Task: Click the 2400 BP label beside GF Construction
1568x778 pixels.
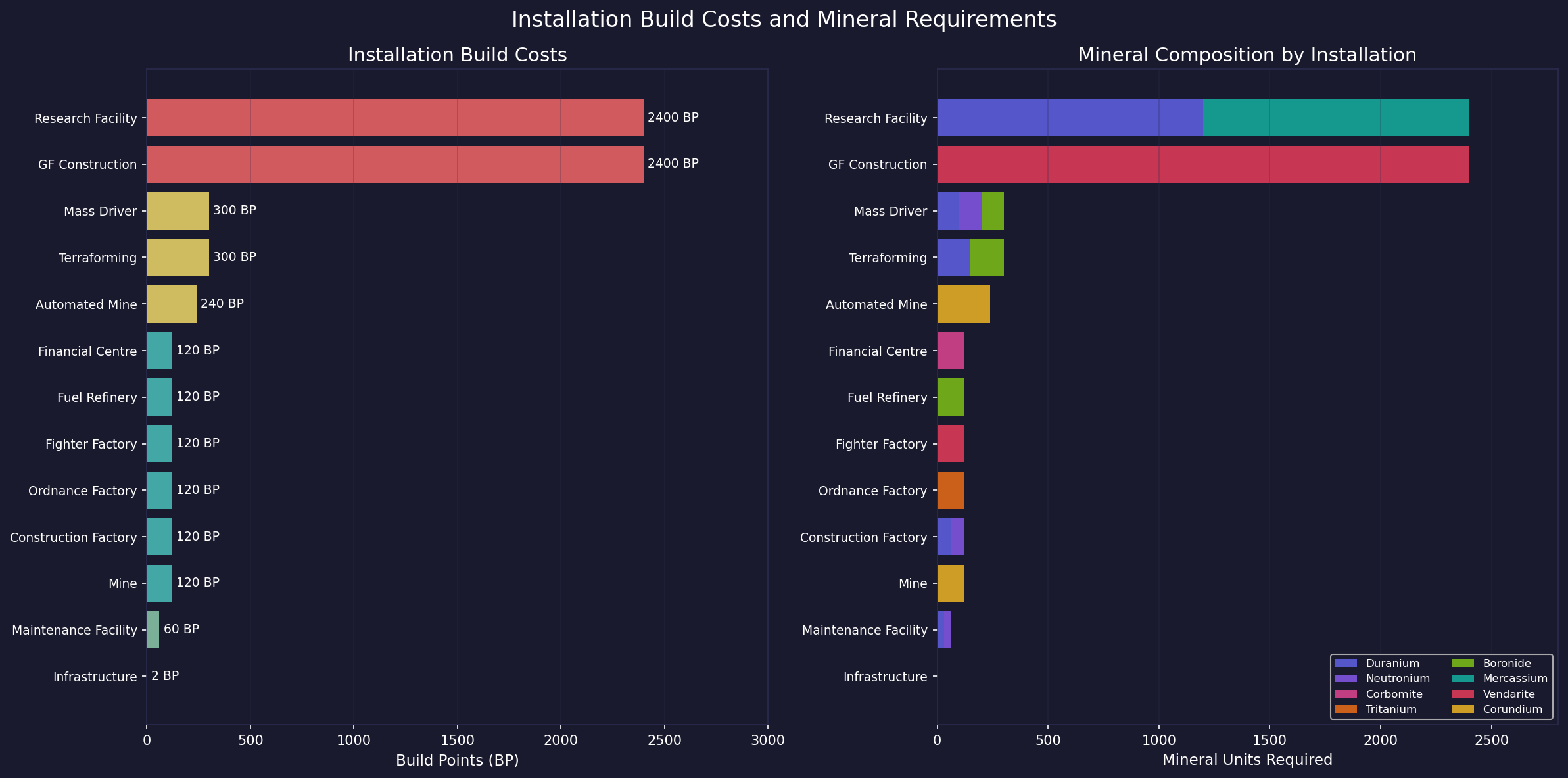Action: click(673, 163)
